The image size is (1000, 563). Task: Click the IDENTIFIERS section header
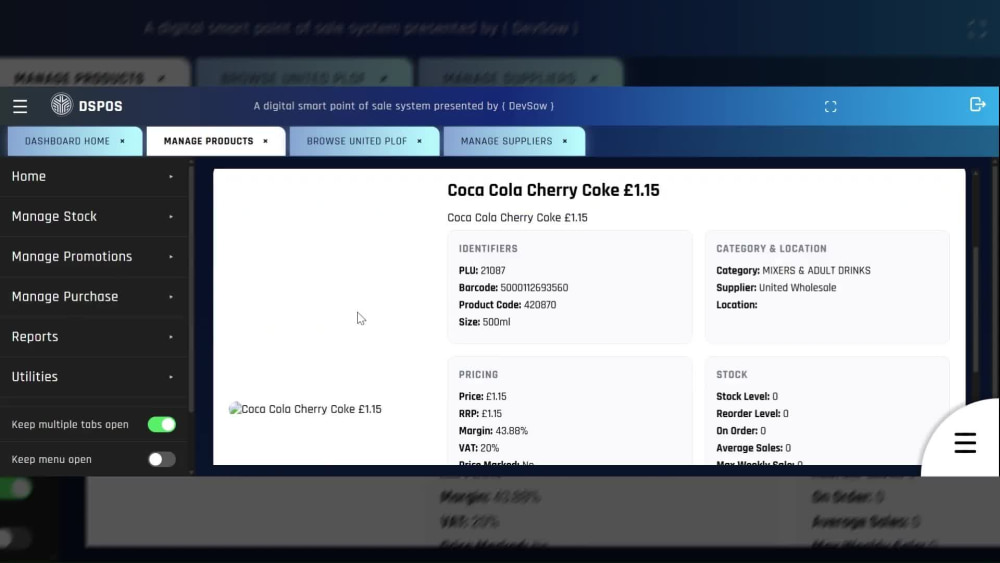(x=488, y=249)
